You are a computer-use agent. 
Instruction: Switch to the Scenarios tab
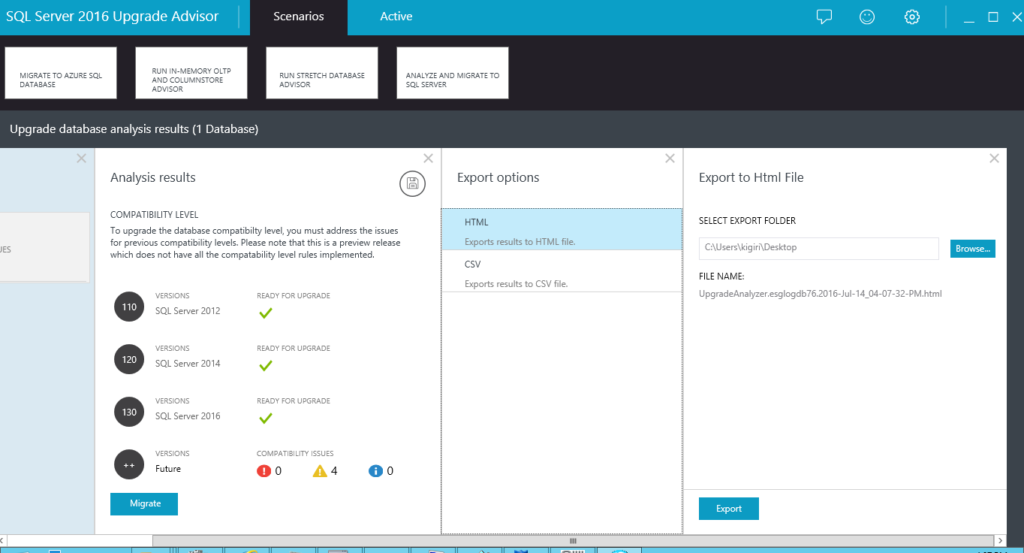pyautogui.click(x=298, y=17)
